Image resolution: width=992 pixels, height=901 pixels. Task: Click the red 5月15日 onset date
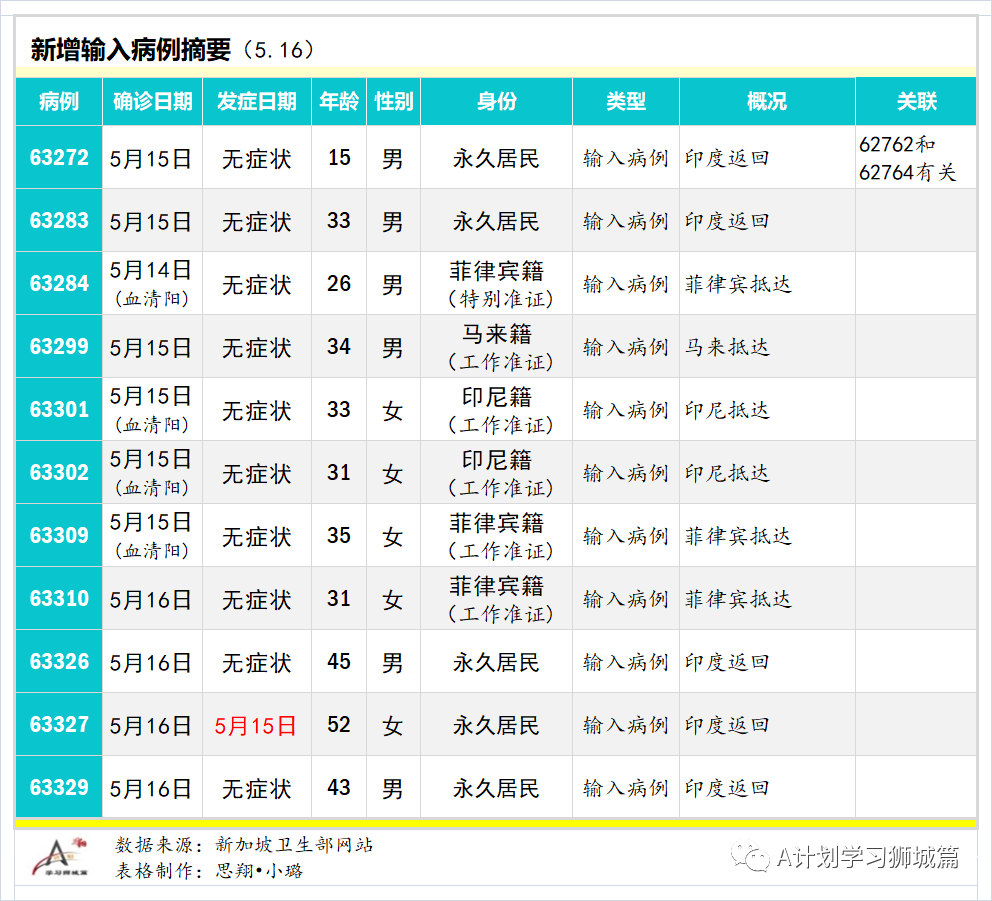pos(256,726)
